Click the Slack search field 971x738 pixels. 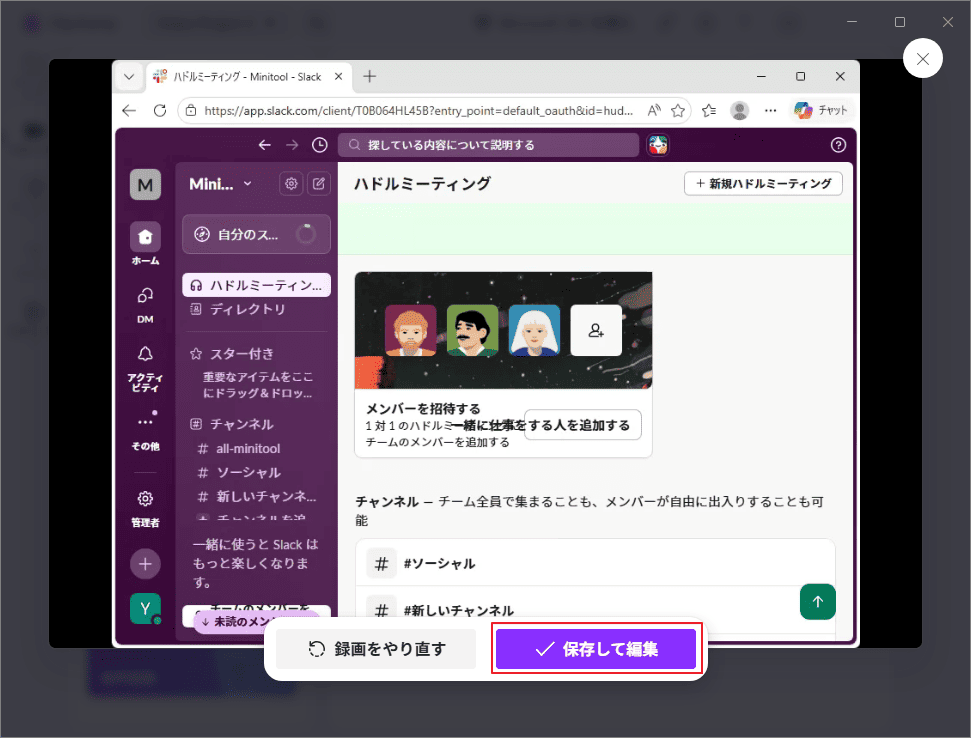click(x=489, y=145)
